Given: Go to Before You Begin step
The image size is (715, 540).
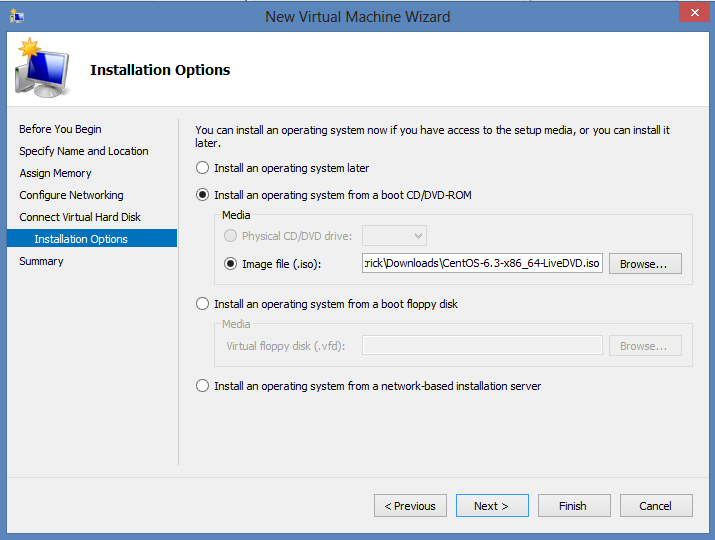Looking at the screenshot, I should tap(60, 129).
